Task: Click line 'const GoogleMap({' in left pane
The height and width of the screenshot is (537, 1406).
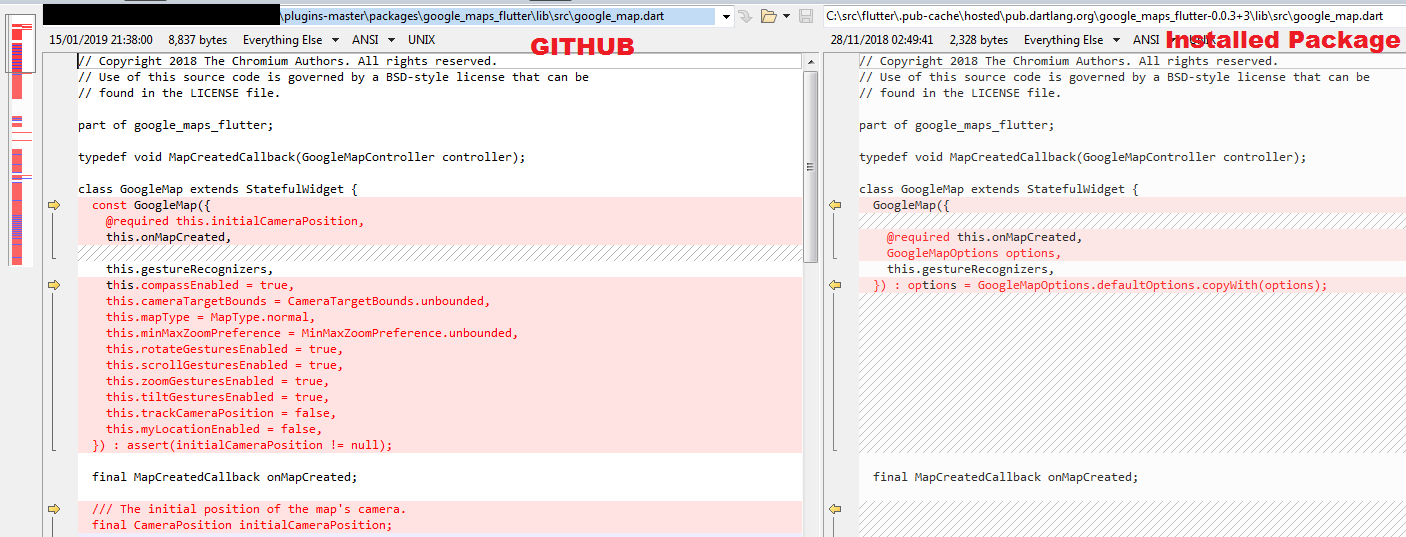Action: click(151, 205)
